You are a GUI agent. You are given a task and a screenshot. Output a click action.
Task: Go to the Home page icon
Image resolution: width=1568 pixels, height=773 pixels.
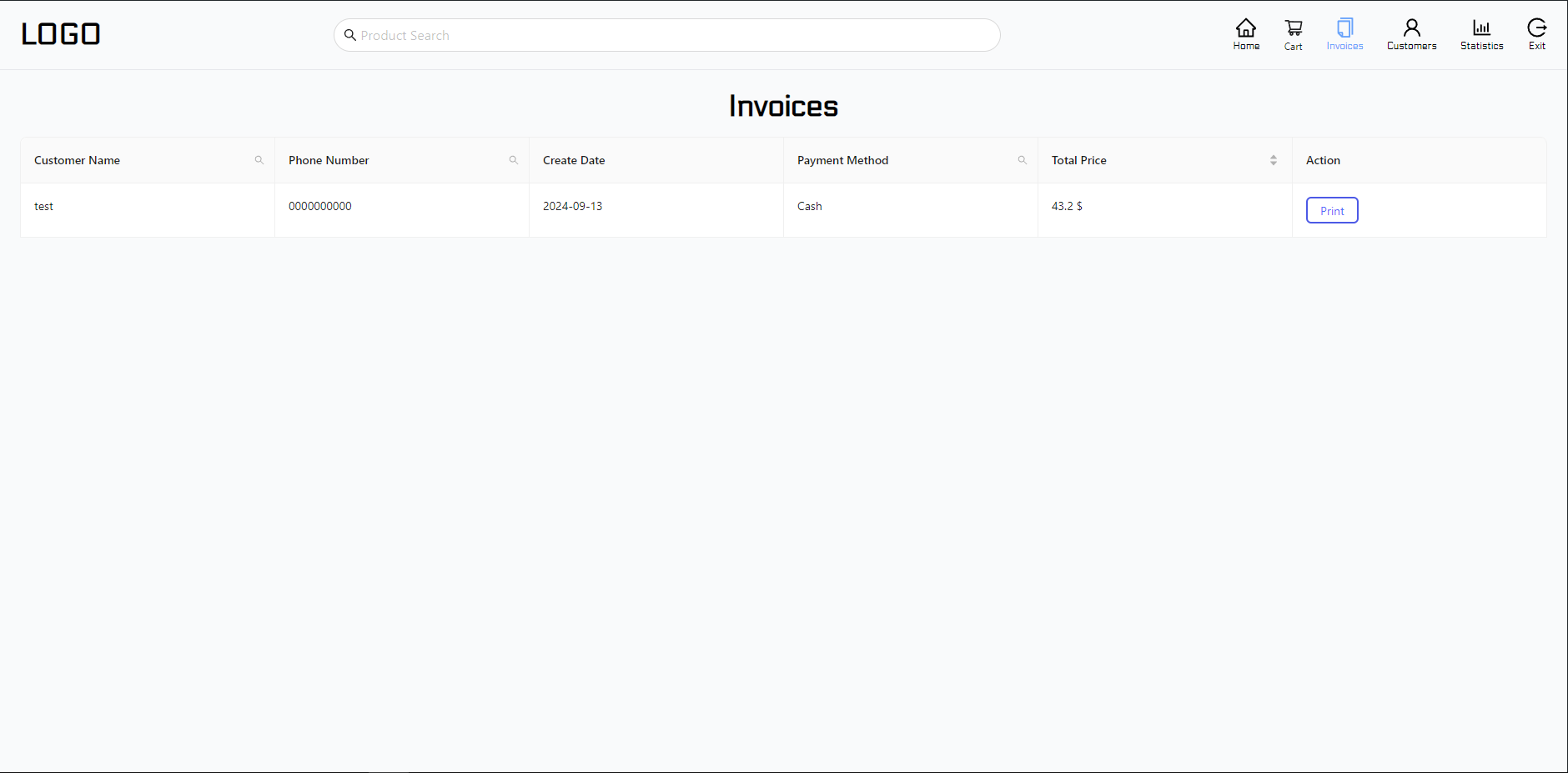point(1246,28)
